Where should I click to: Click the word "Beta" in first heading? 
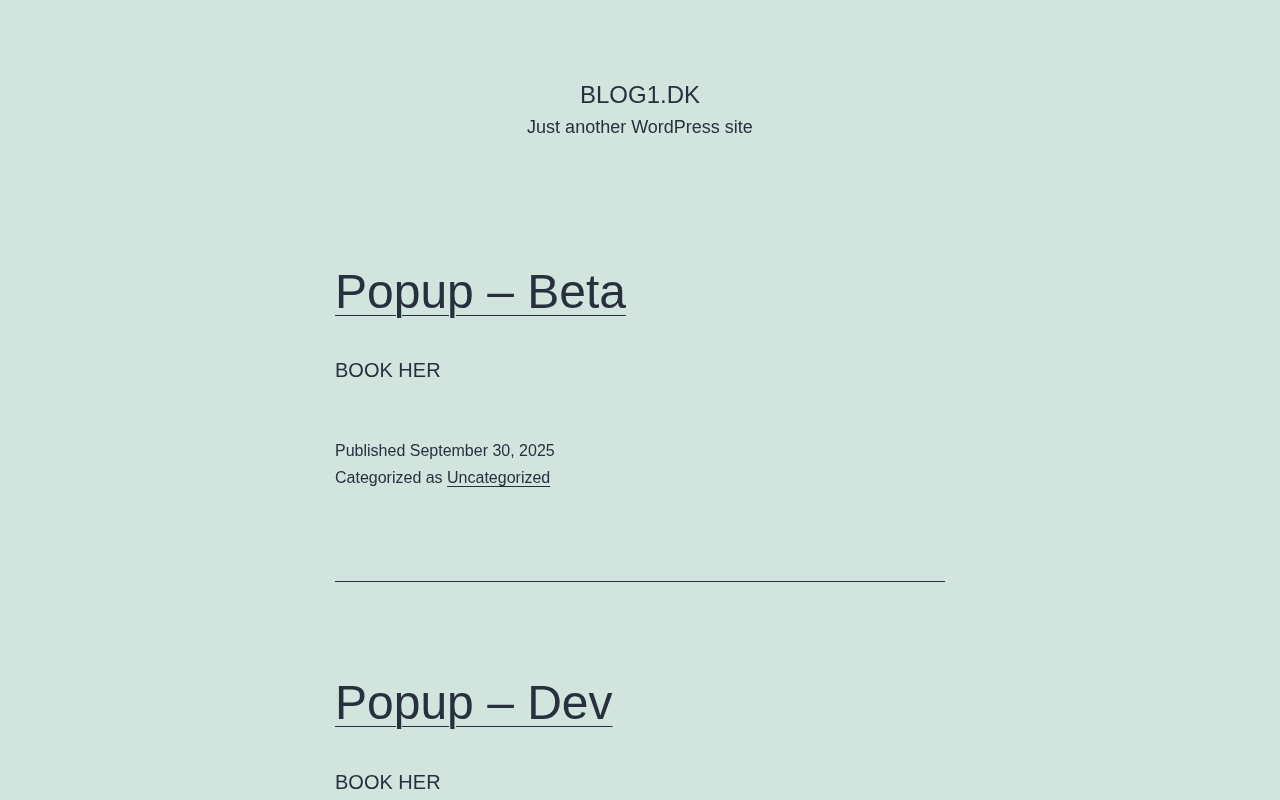click(576, 292)
